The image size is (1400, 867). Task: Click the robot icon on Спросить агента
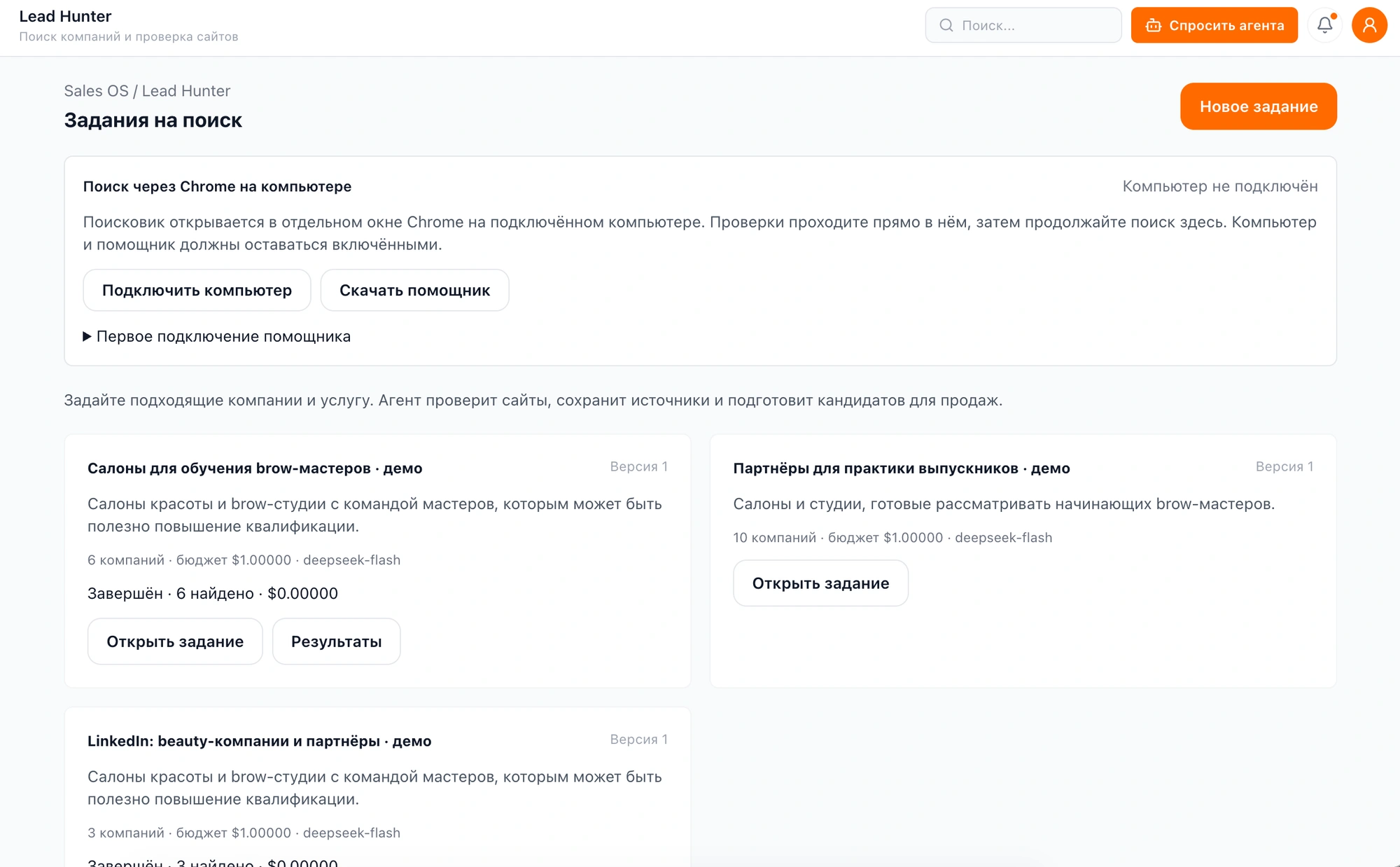(1153, 25)
